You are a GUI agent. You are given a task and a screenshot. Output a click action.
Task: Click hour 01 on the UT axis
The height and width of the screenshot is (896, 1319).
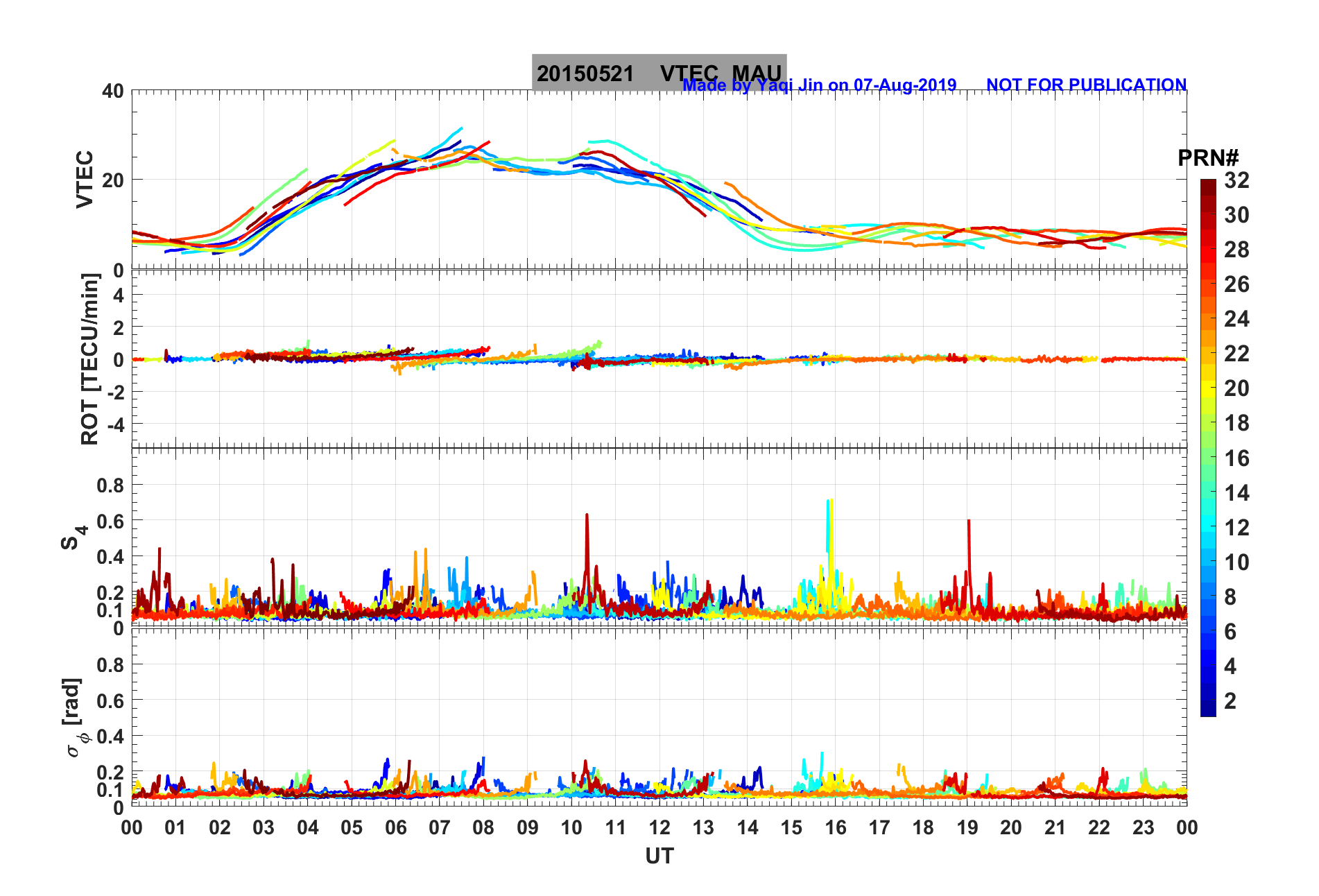(175, 827)
